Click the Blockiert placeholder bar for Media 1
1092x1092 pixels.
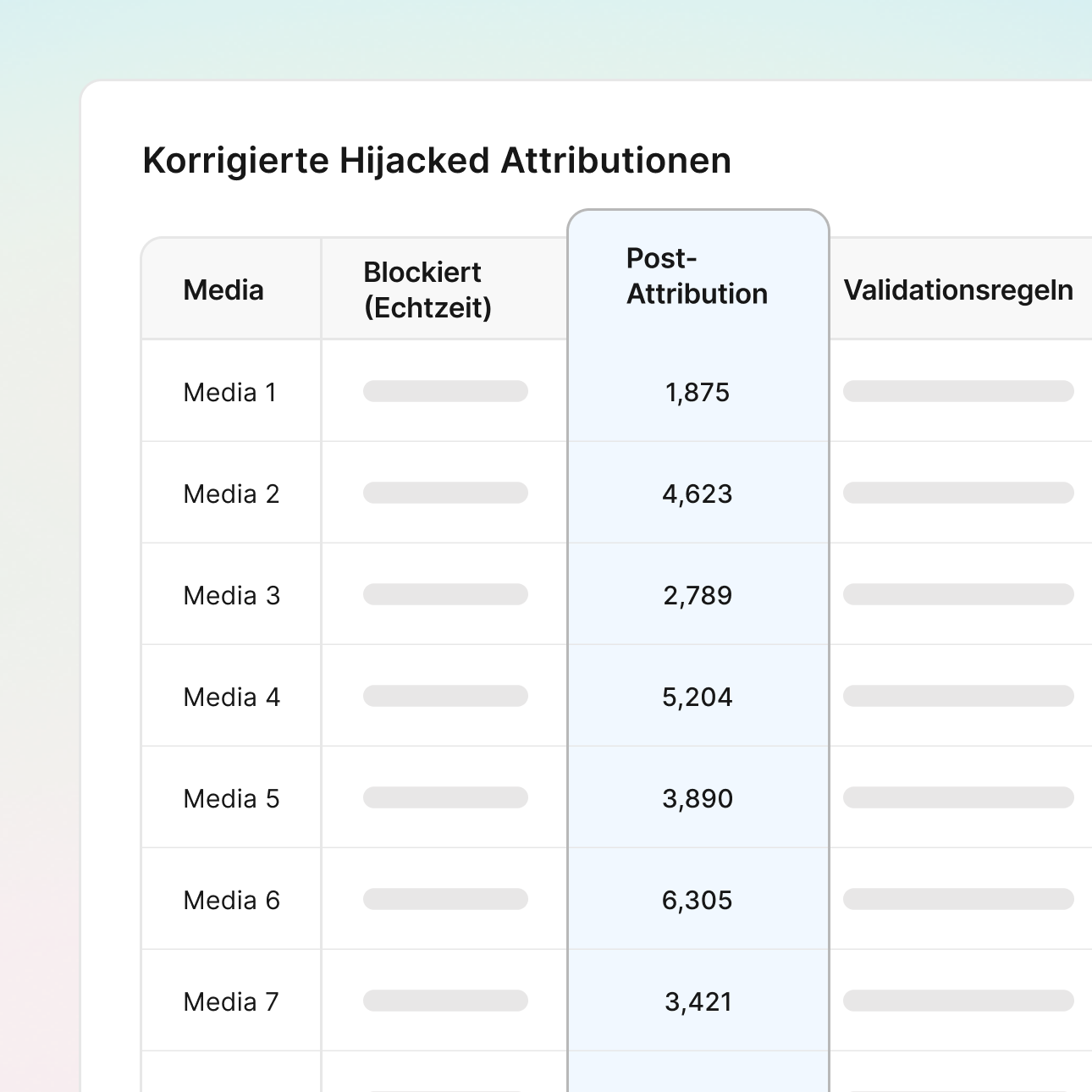click(x=445, y=391)
